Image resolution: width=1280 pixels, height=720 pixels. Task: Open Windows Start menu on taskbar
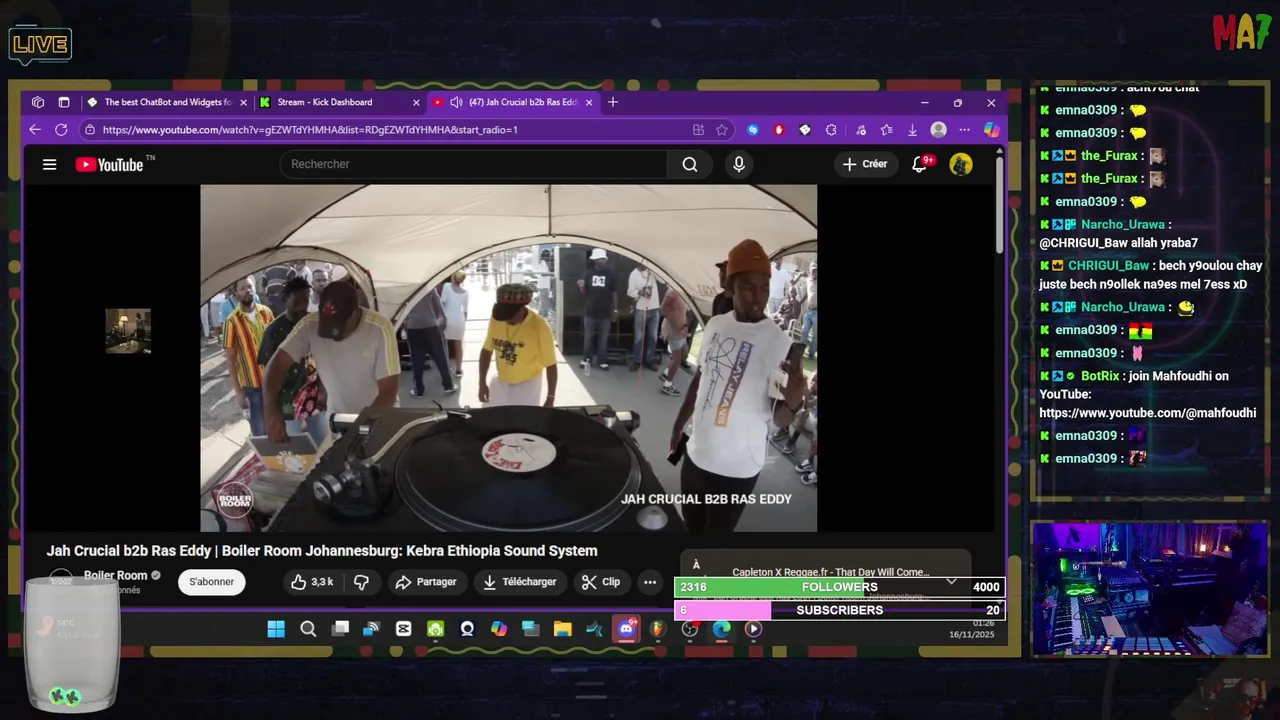coord(276,629)
